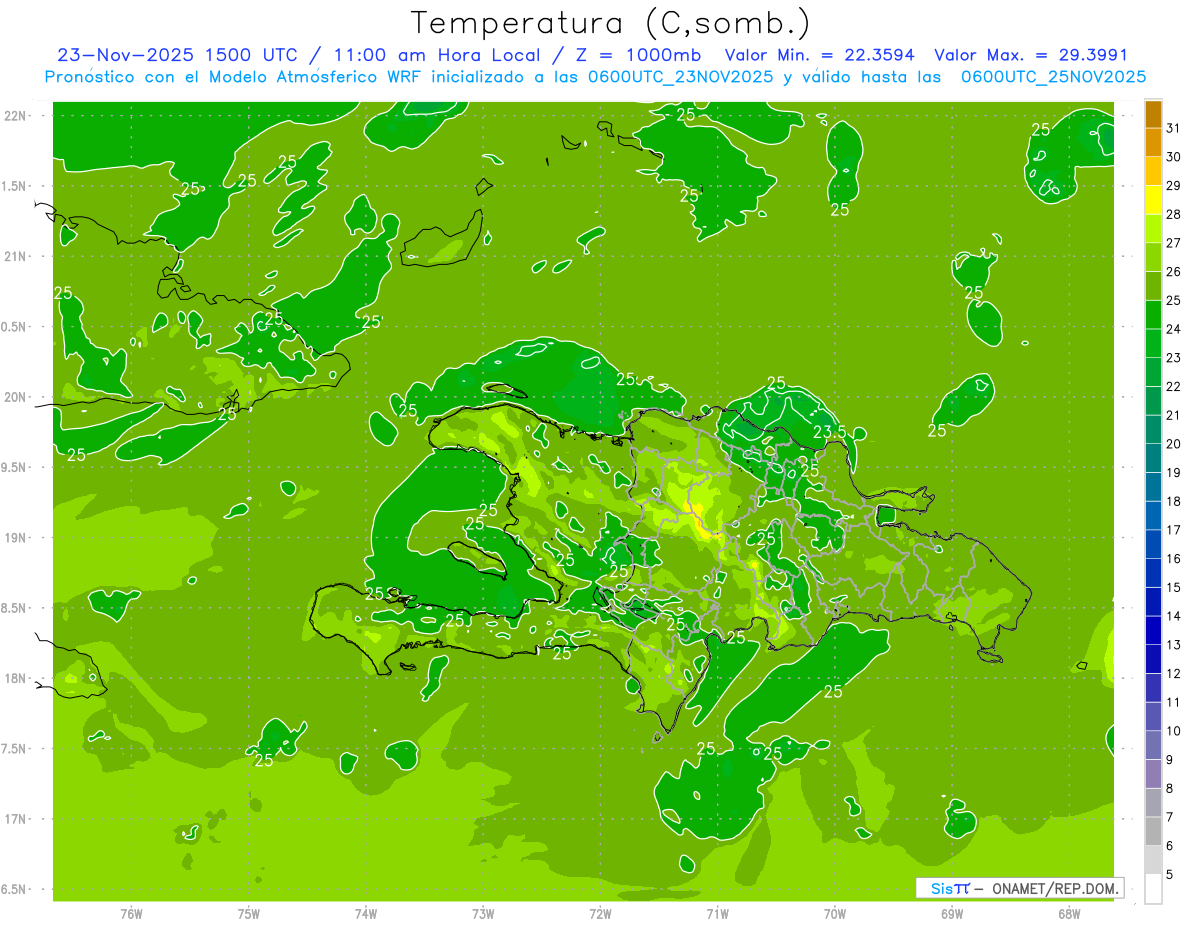Click the 70W longitude axis label

pyautogui.click(x=835, y=913)
